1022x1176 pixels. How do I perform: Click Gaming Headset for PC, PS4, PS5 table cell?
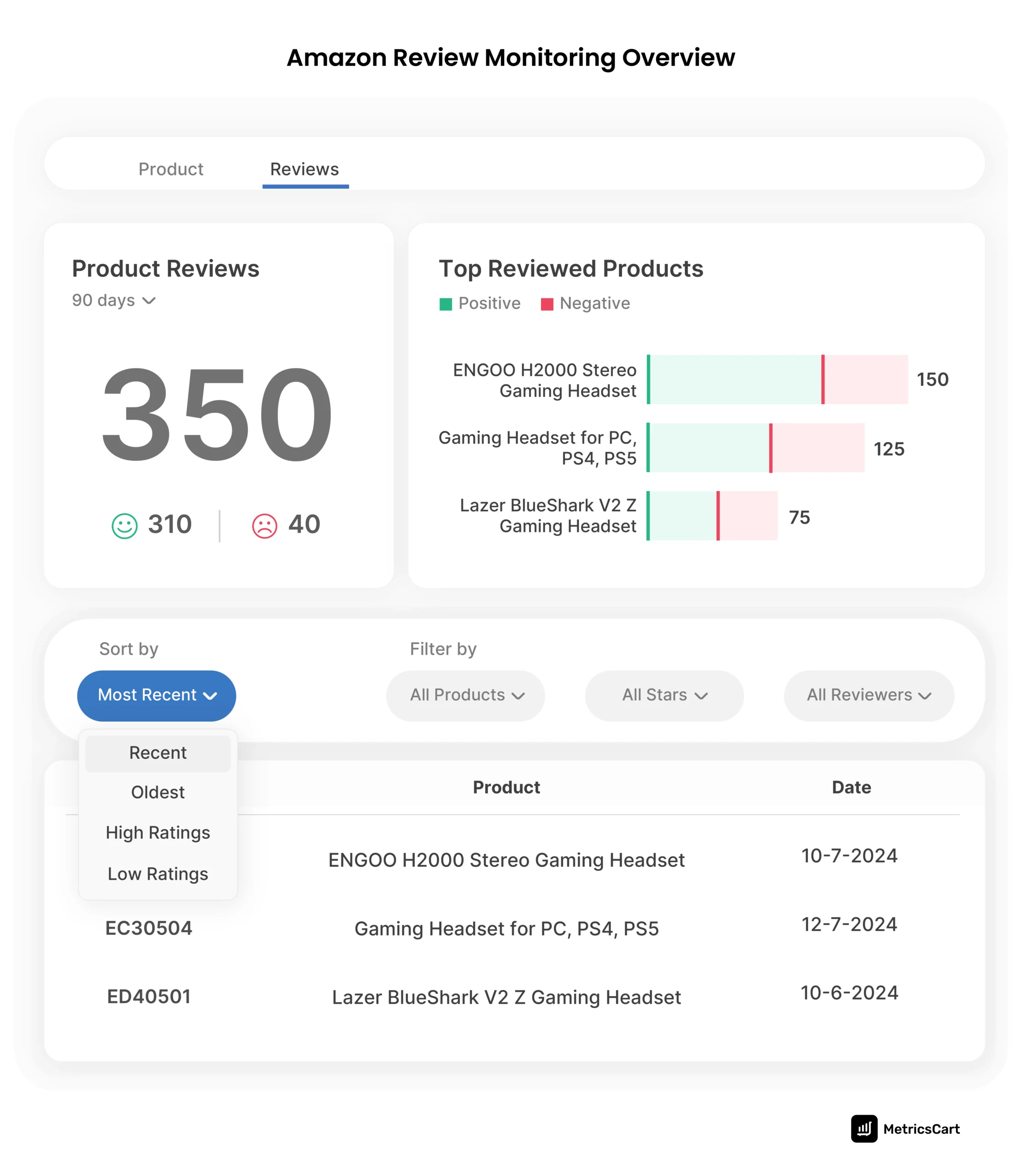click(x=507, y=929)
